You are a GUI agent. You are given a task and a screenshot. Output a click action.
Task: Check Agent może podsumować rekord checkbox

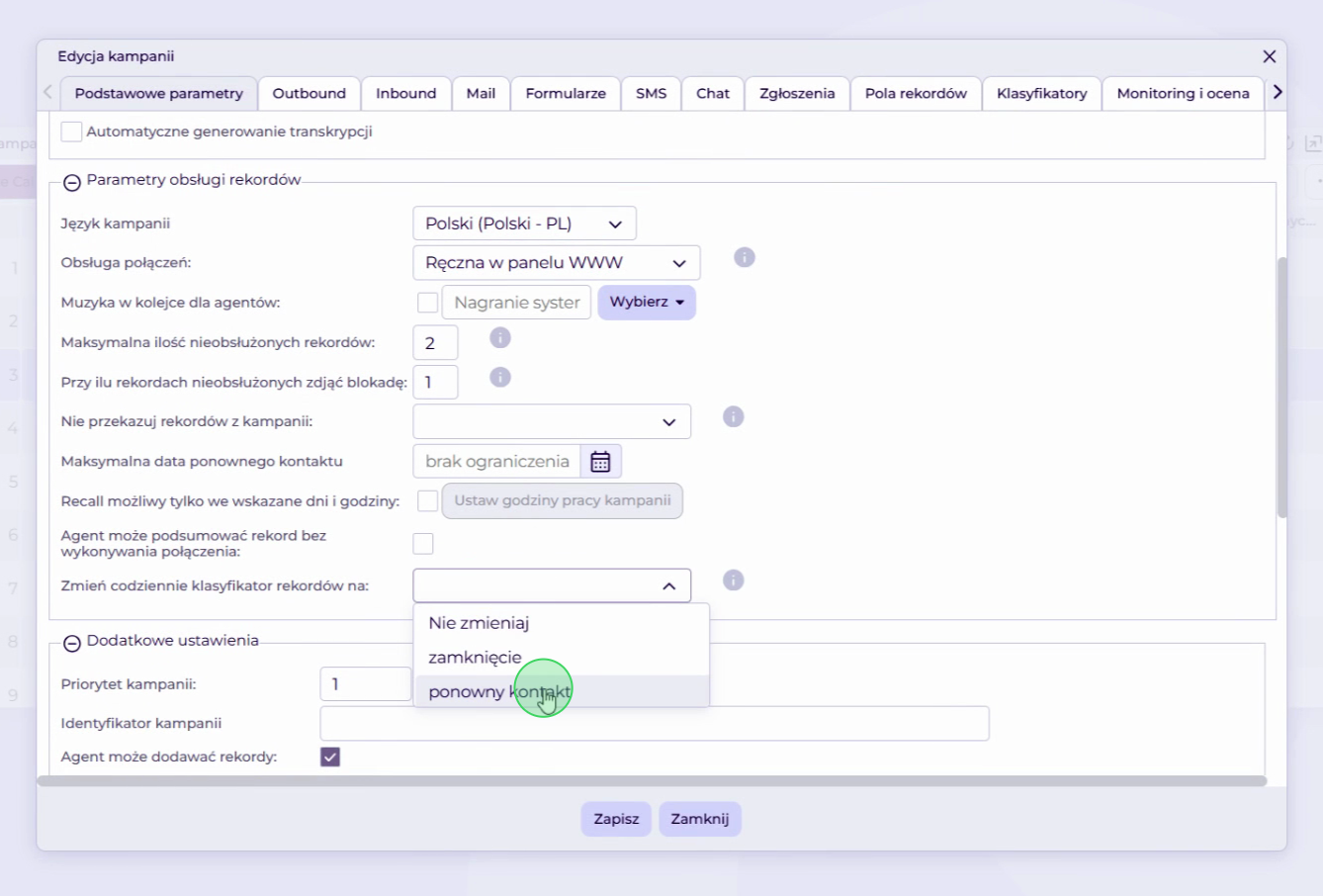[x=423, y=544]
